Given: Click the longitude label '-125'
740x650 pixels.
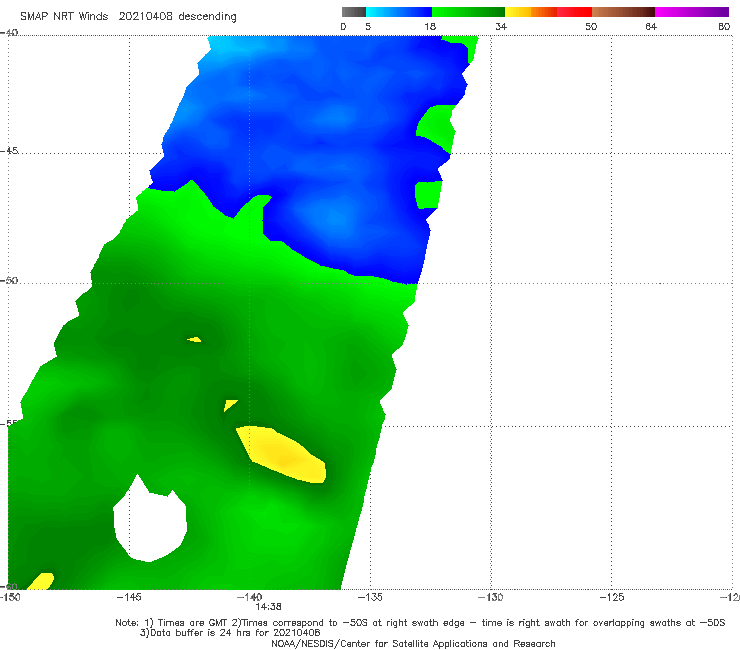Looking at the screenshot, I should (x=611, y=597).
